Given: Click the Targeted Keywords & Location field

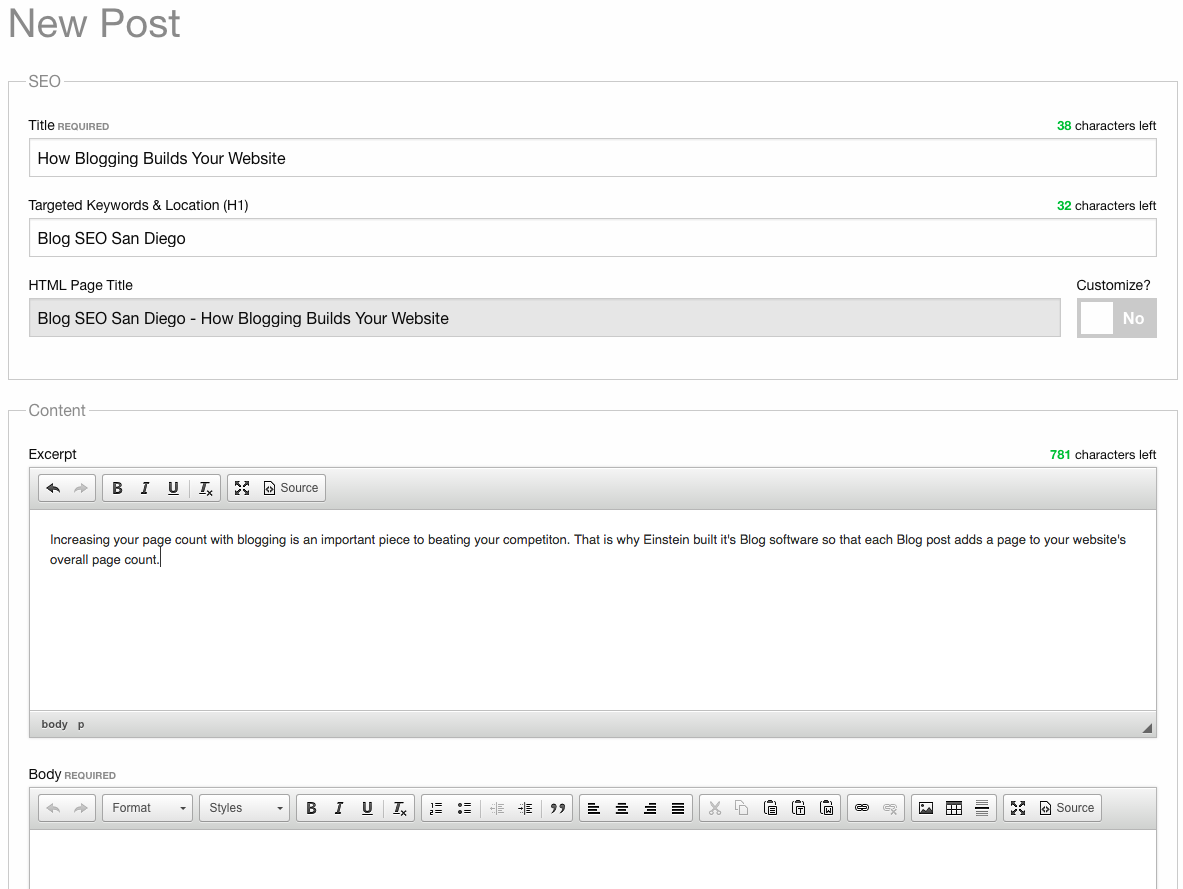Looking at the screenshot, I should (592, 238).
